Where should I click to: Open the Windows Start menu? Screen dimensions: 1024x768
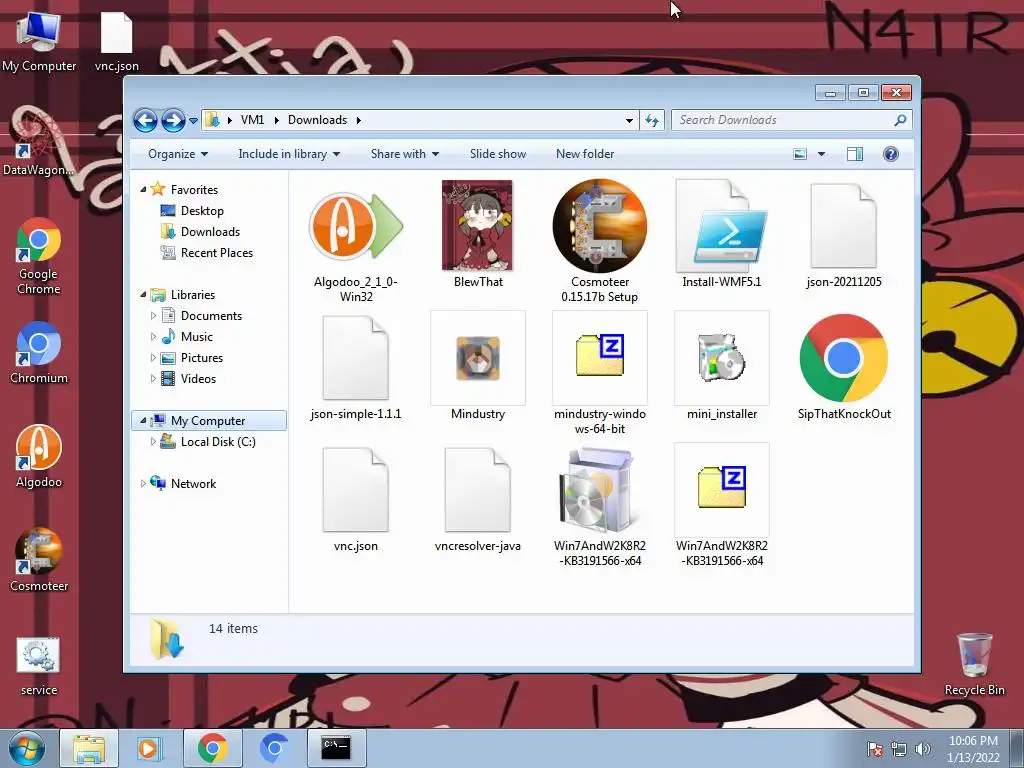27,748
